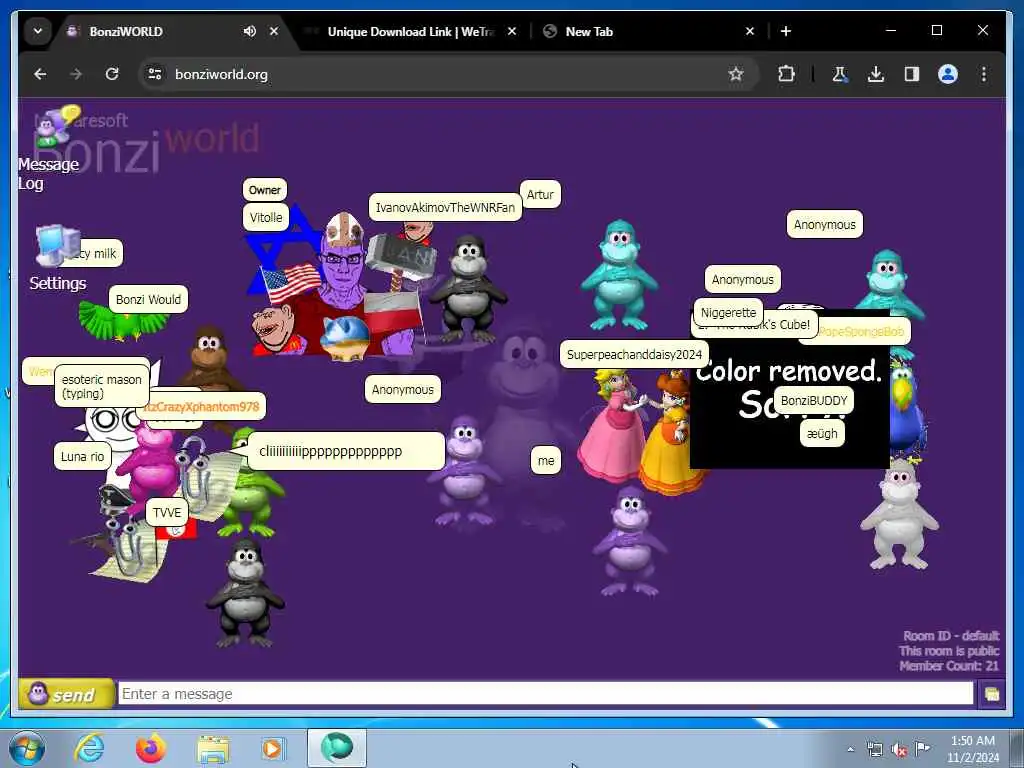Open Windows Media Player from taskbar

(272, 748)
